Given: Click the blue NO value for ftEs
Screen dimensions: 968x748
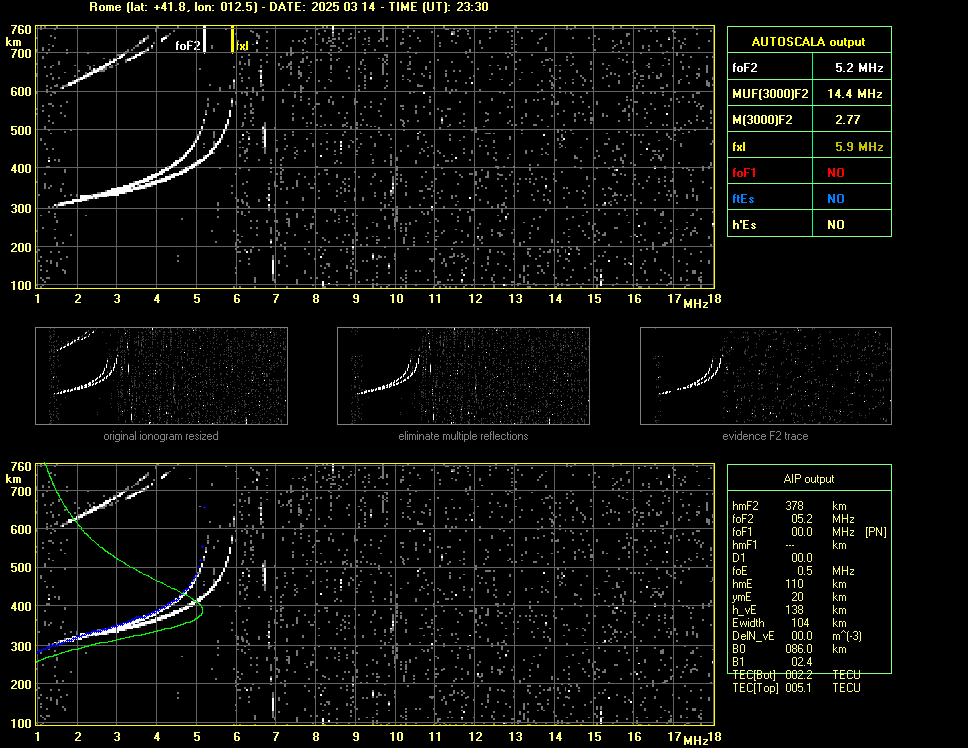Looking at the screenshot, I should pyautogui.click(x=836, y=199).
